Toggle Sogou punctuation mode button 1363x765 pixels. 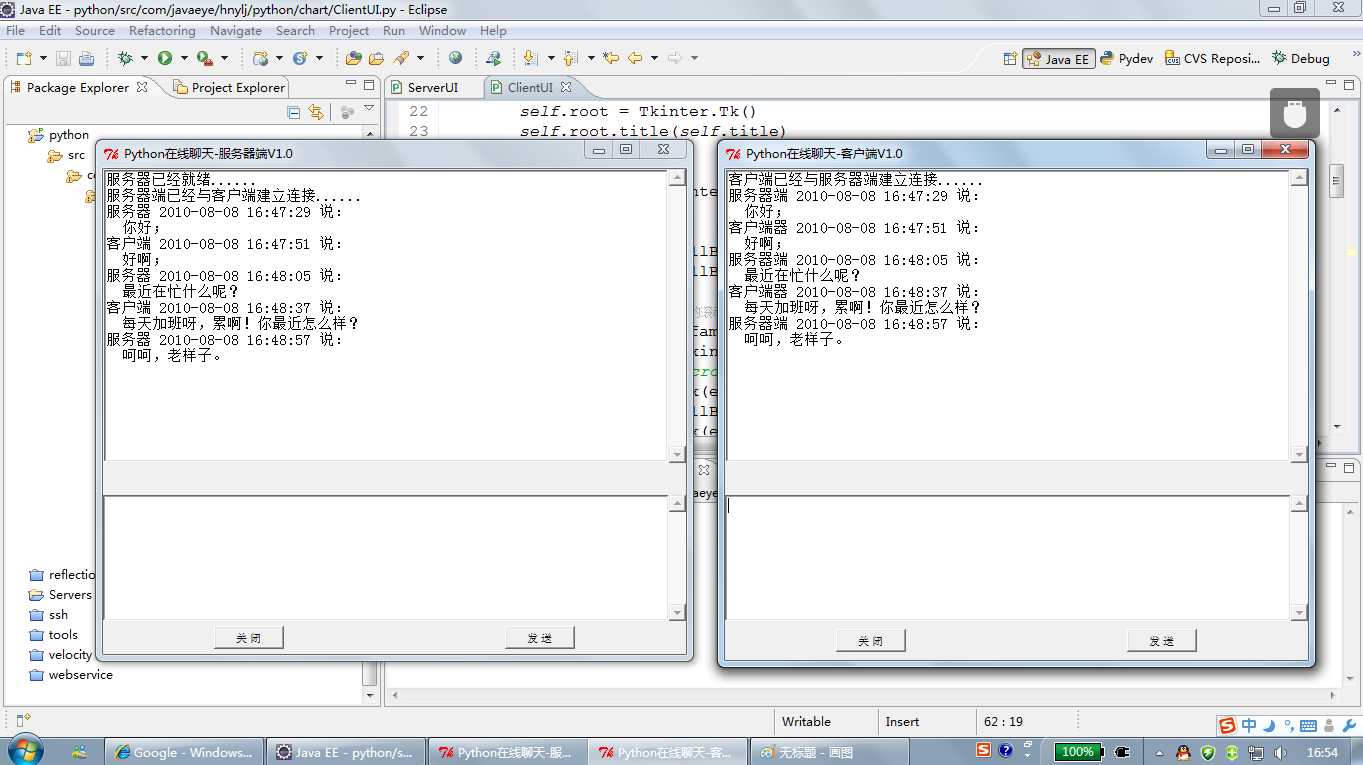click(x=1289, y=726)
